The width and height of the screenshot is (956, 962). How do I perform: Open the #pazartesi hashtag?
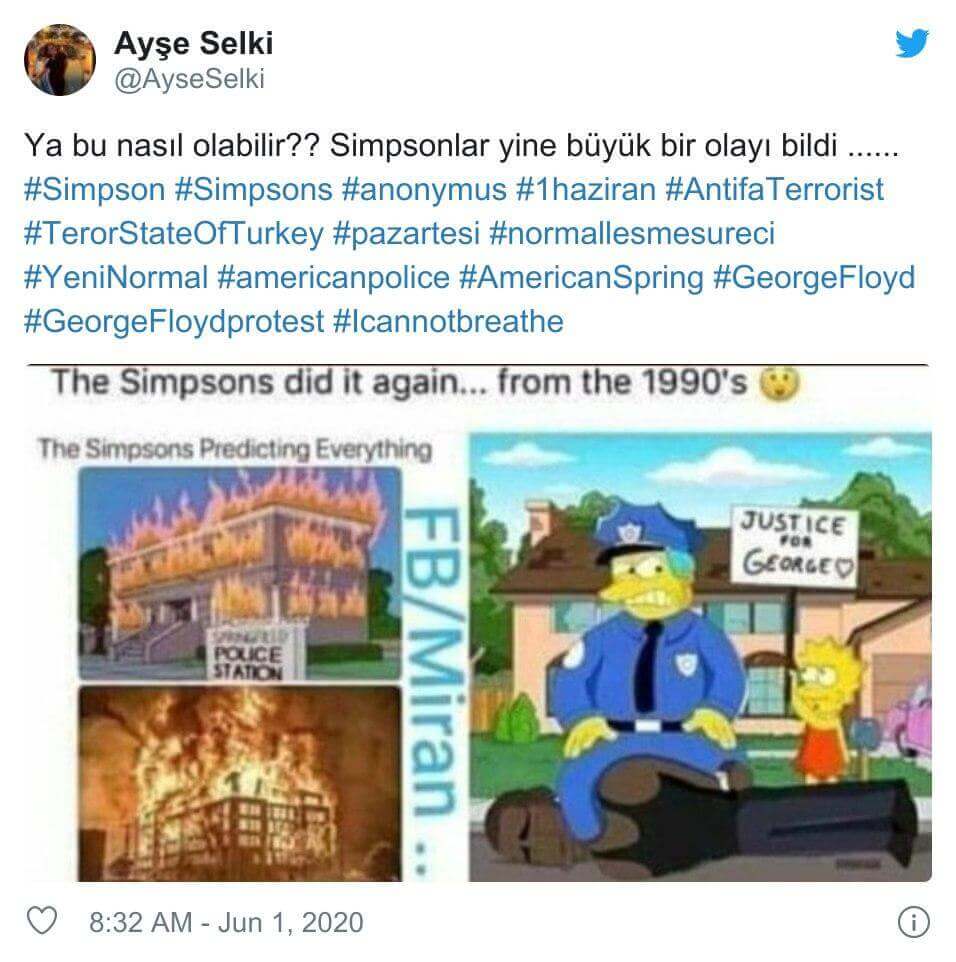406,234
